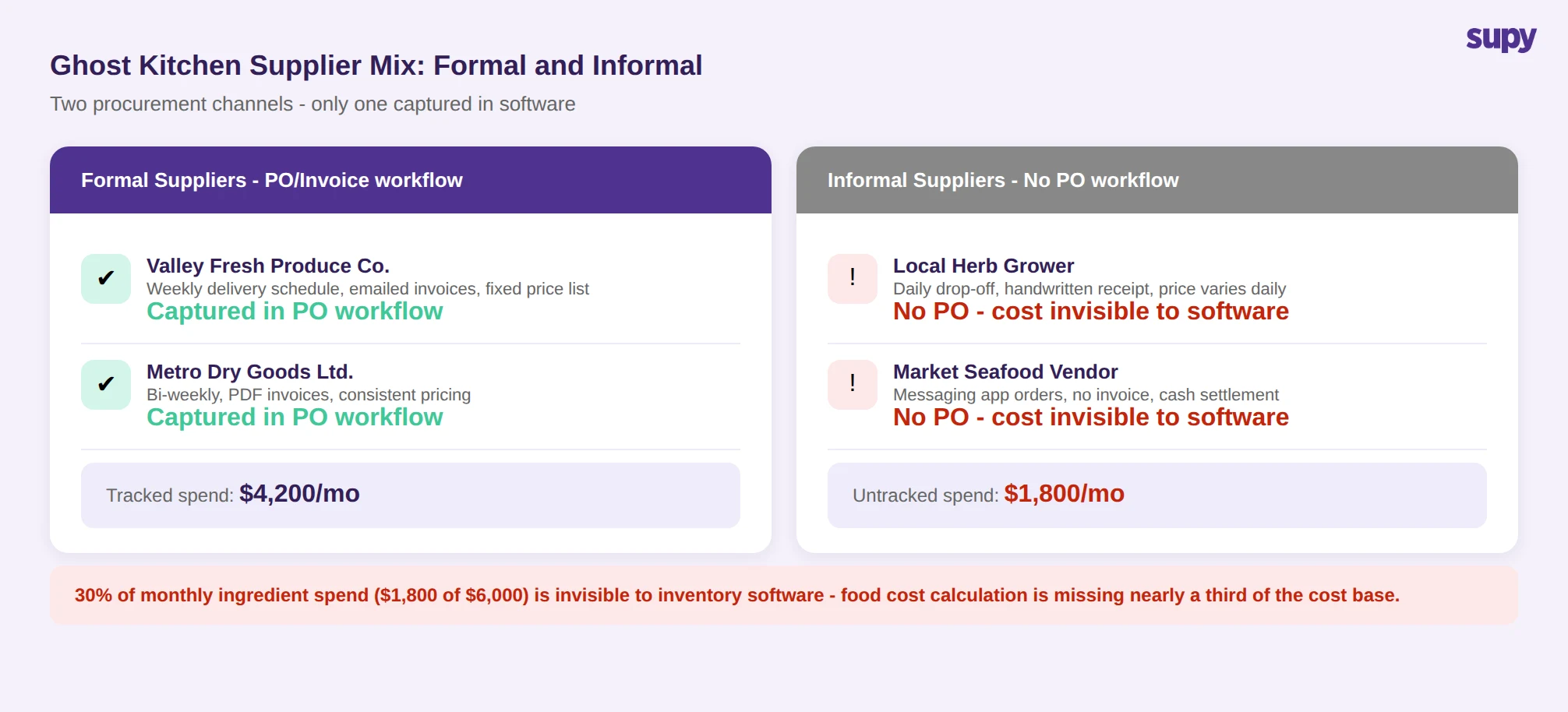Click Captured in PO workflow under Metro Dry Goods

(295, 418)
